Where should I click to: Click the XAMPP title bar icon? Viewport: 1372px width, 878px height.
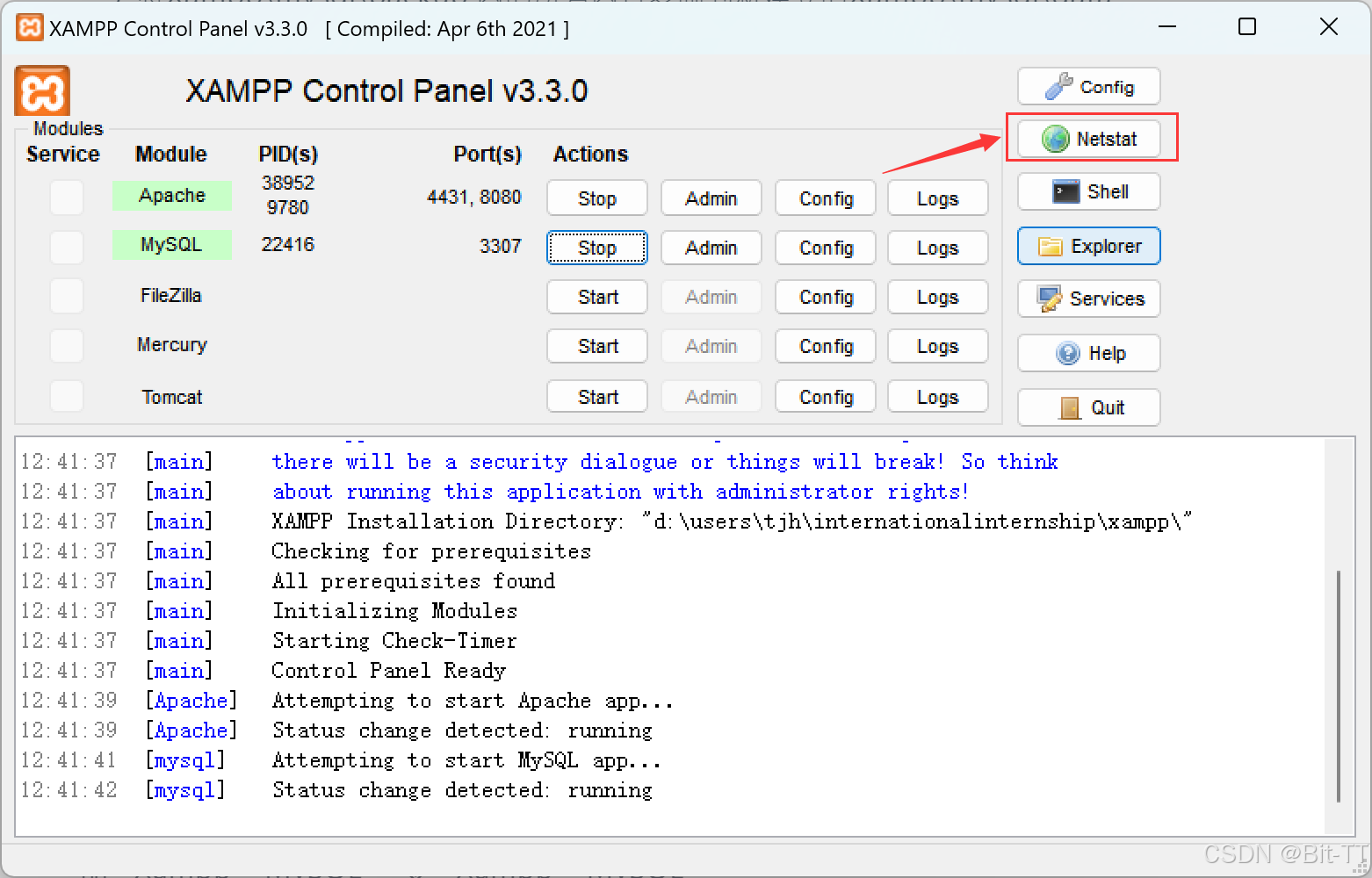tap(30, 28)
